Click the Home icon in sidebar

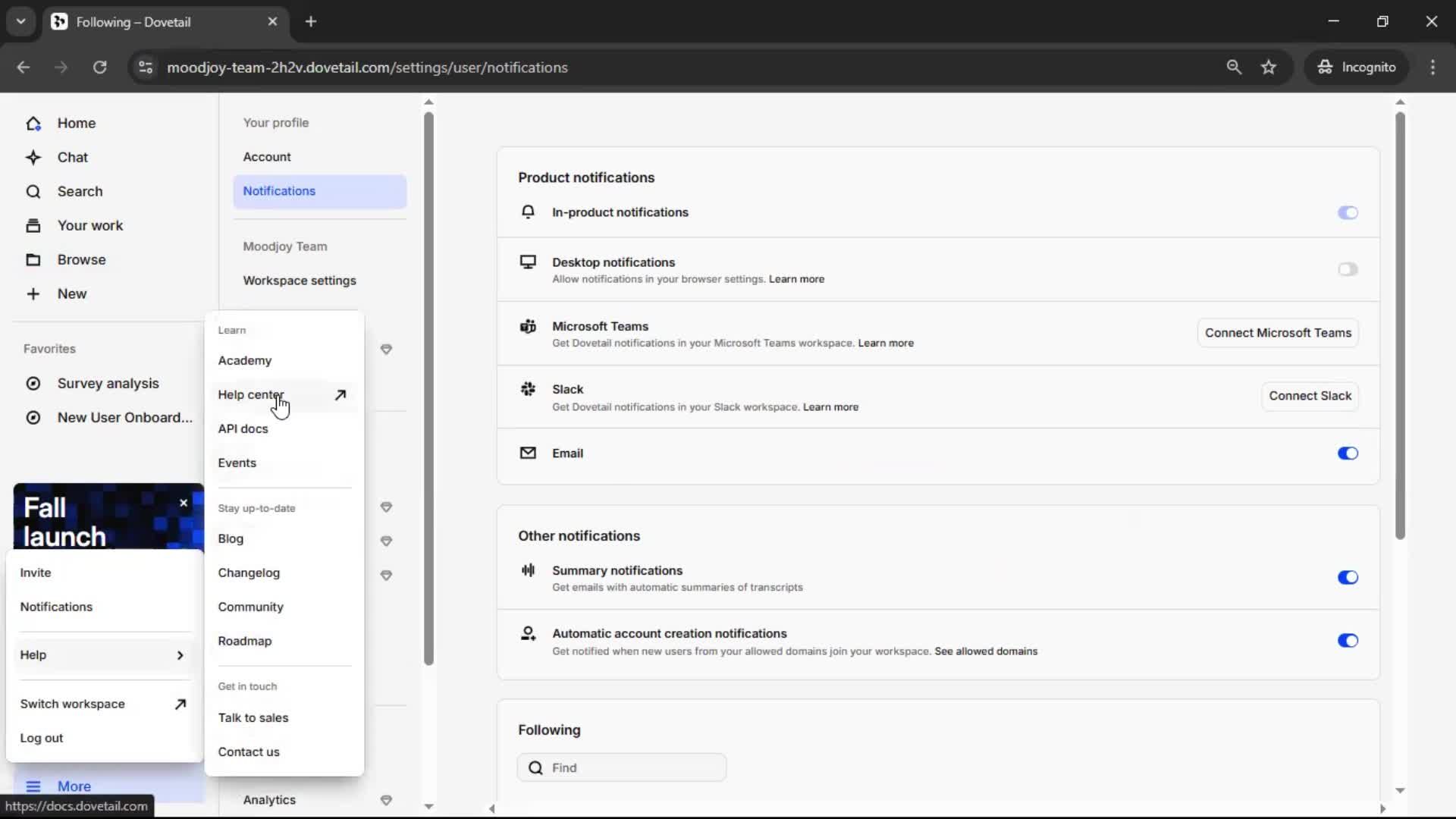[33, 124]
